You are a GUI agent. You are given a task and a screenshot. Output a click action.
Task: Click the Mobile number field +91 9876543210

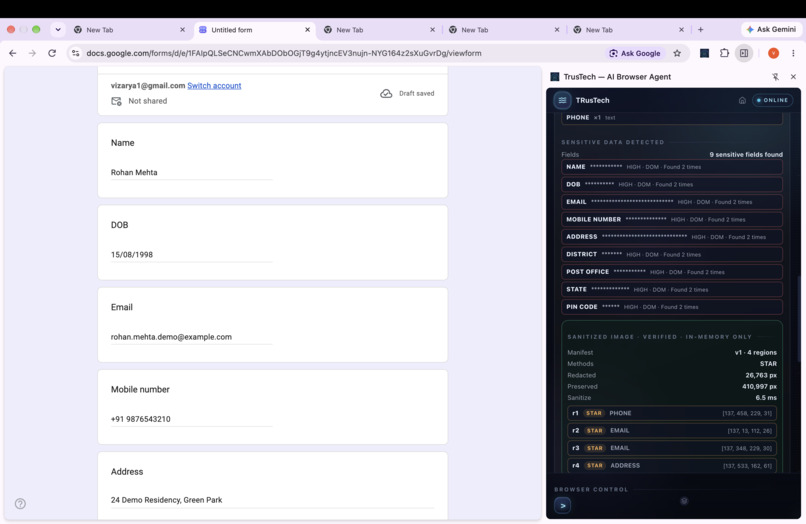tap(191, 419)
